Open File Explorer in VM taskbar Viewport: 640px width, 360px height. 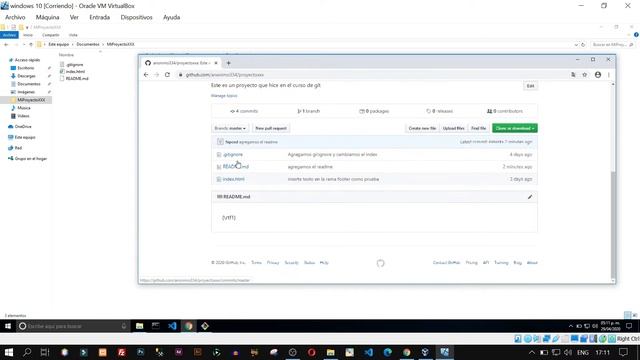140,326
